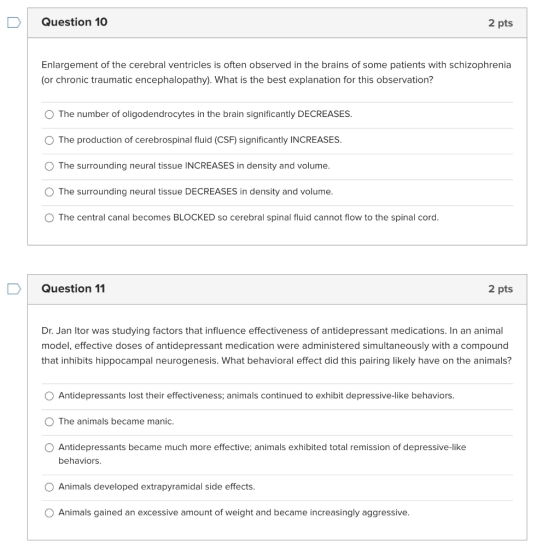This screenshot has height=548, width=560.
Task: Click the Question 11 header title
Action: pyautogui.click(x=73, y=289)
